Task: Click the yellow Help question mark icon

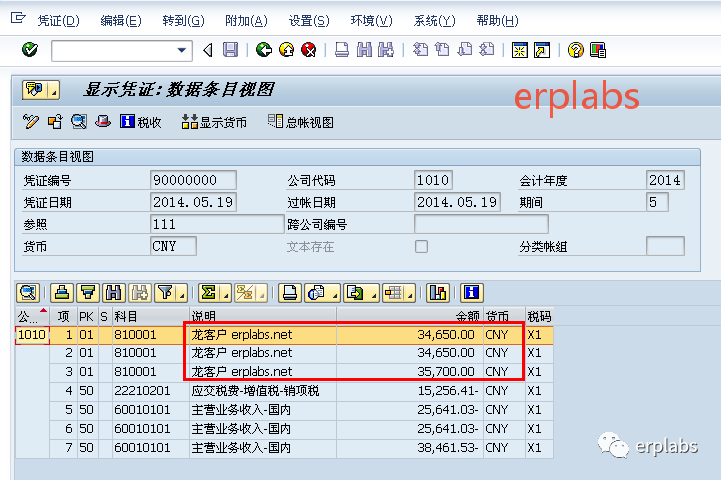Action: [575, 50]
